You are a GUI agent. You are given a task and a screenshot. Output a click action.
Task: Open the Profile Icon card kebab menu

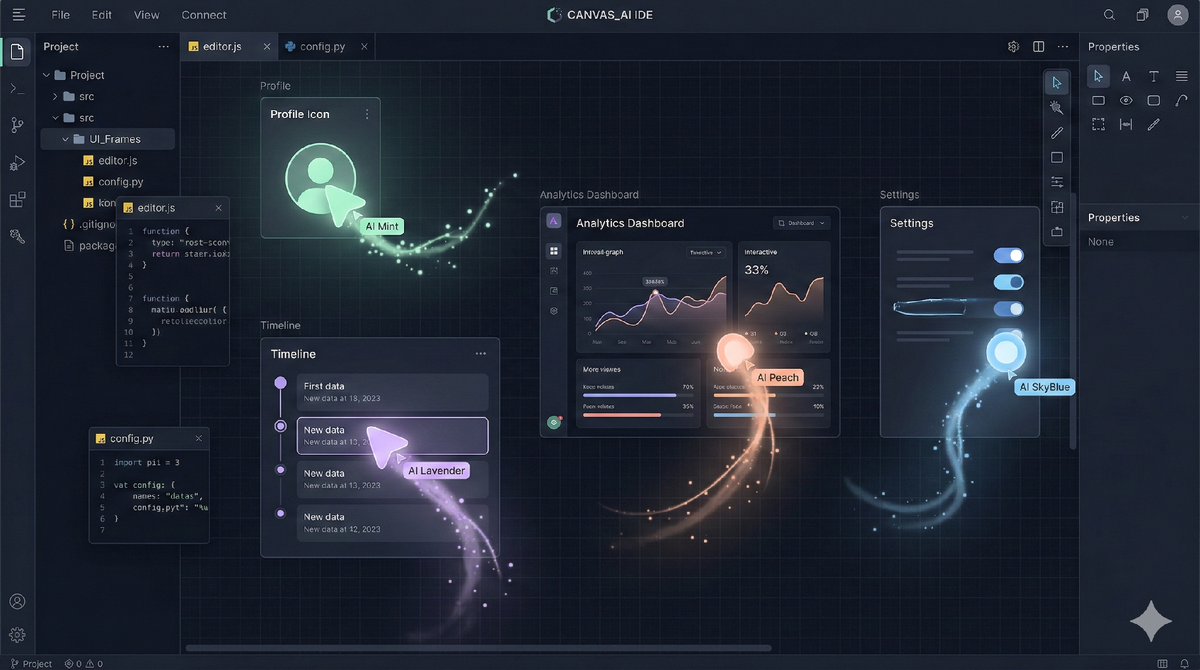(367, 114)
